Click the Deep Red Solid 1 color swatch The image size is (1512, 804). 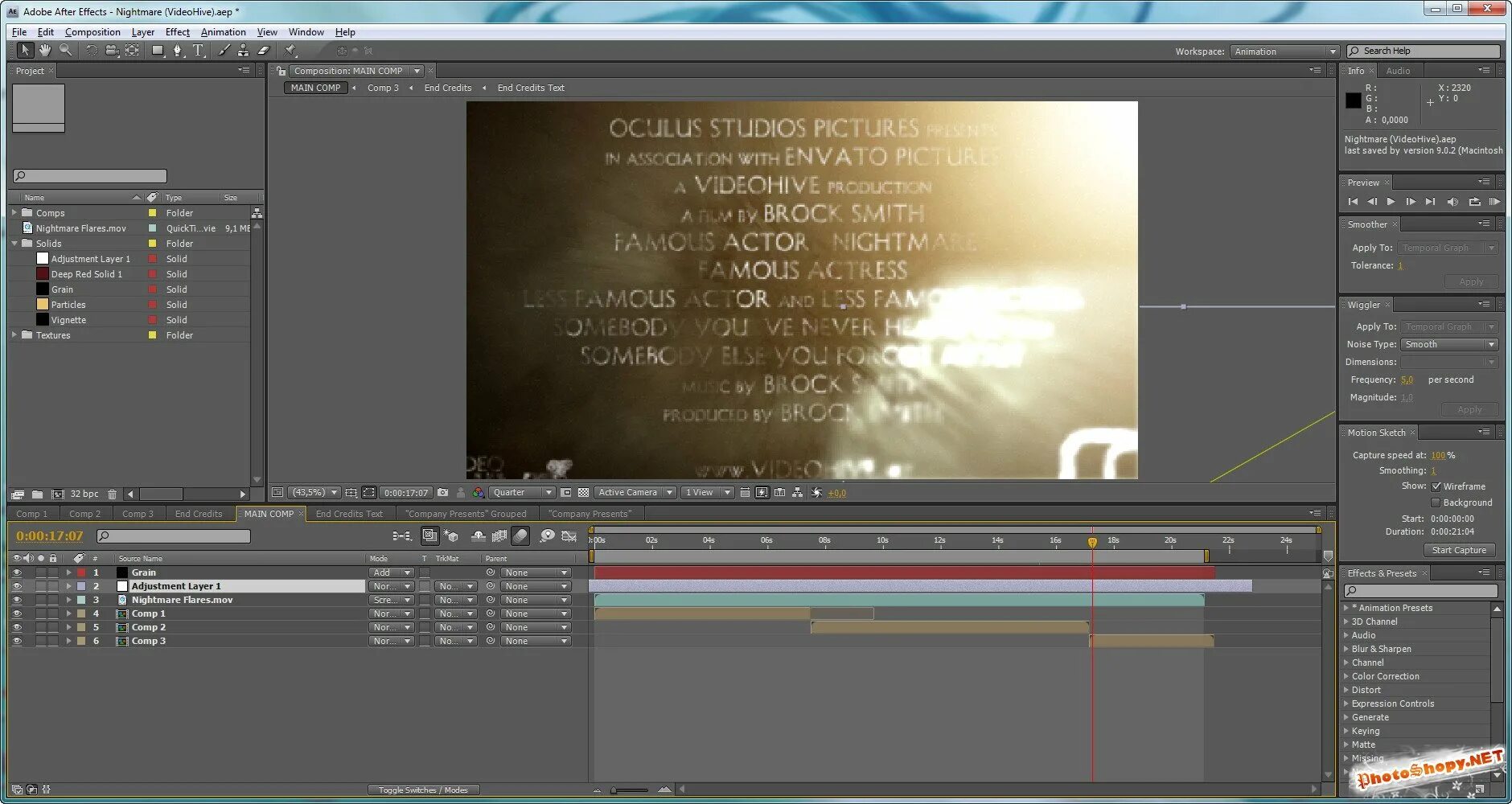43,274
